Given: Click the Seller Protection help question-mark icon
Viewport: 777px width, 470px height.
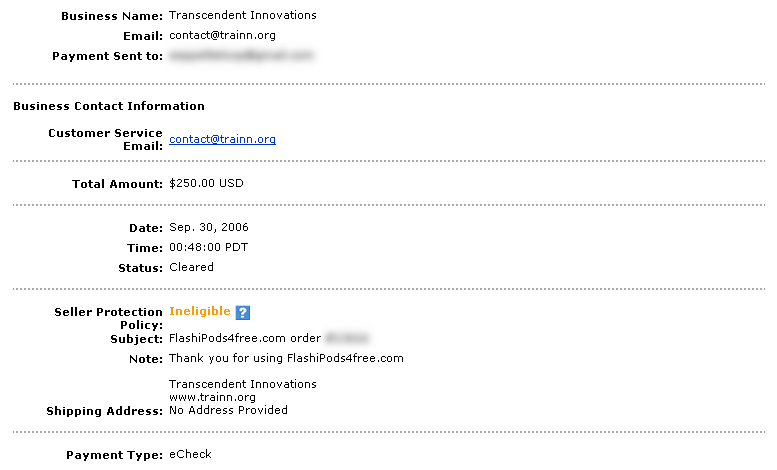Looking at the screenshot, I should pos(242,312).
